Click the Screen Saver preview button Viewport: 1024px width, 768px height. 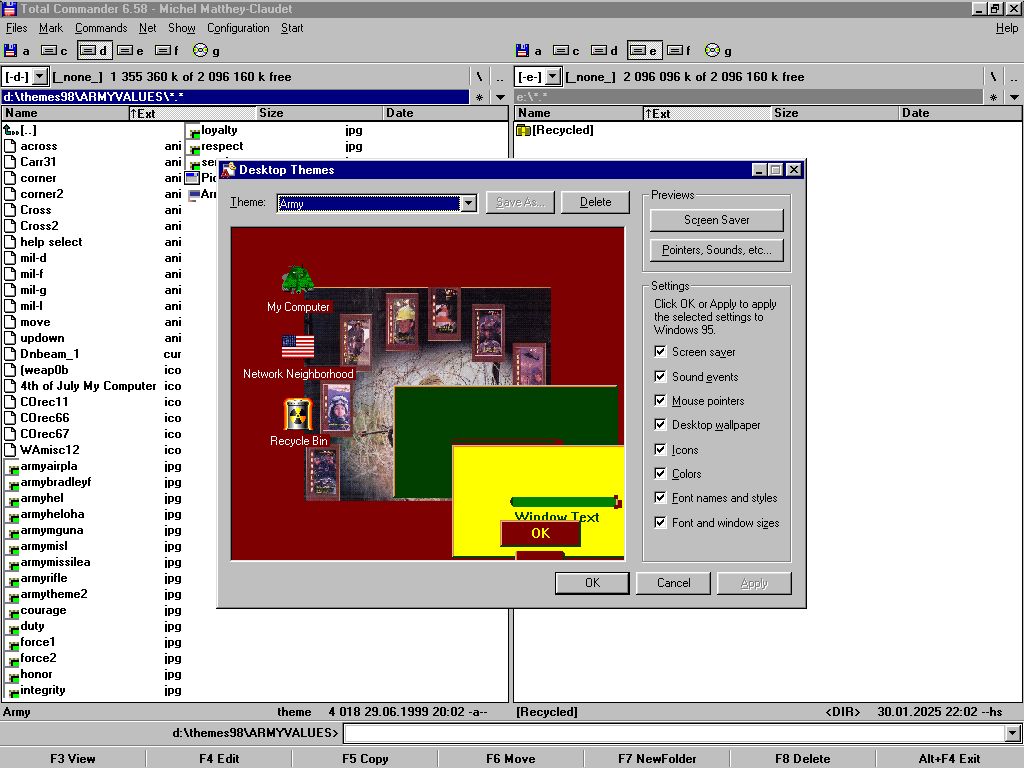[716, 220]
